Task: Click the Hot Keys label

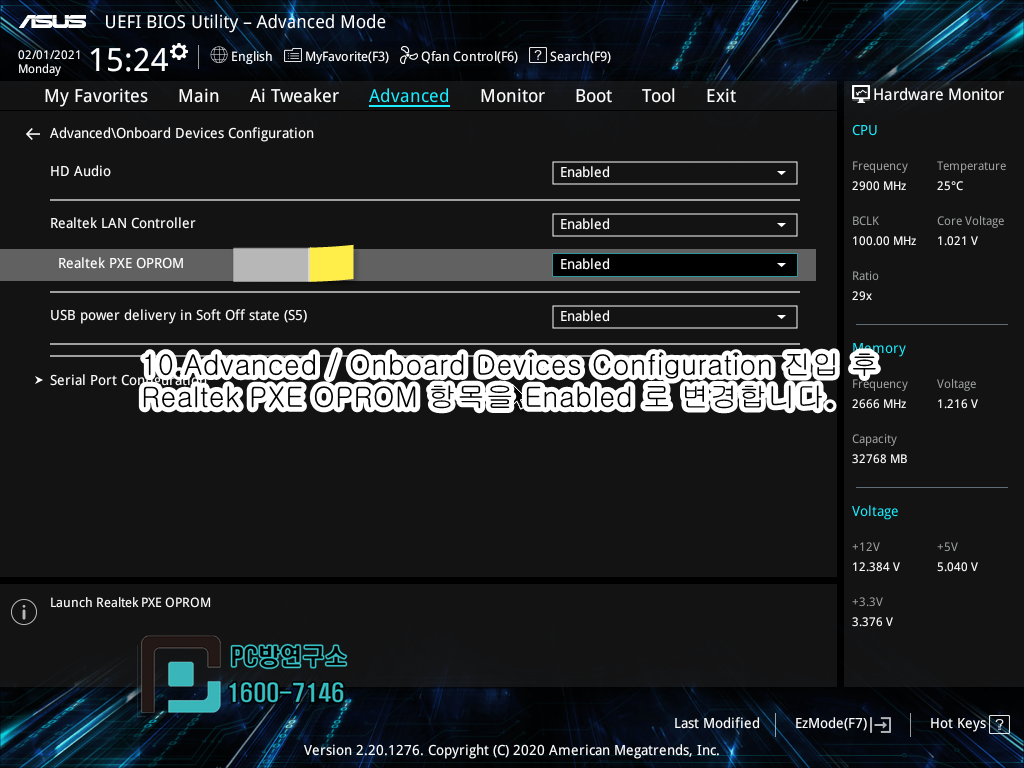Action: click(x=957, y=724)
